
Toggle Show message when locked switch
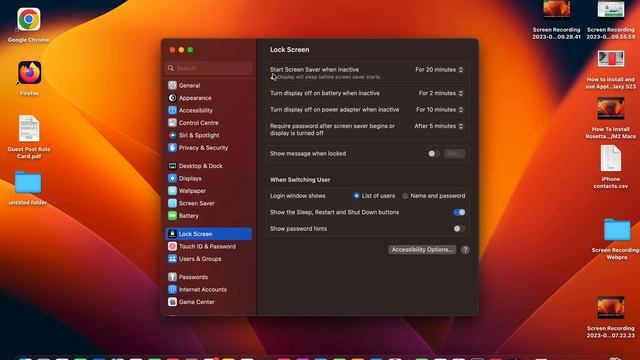click(x=433, y=153)
